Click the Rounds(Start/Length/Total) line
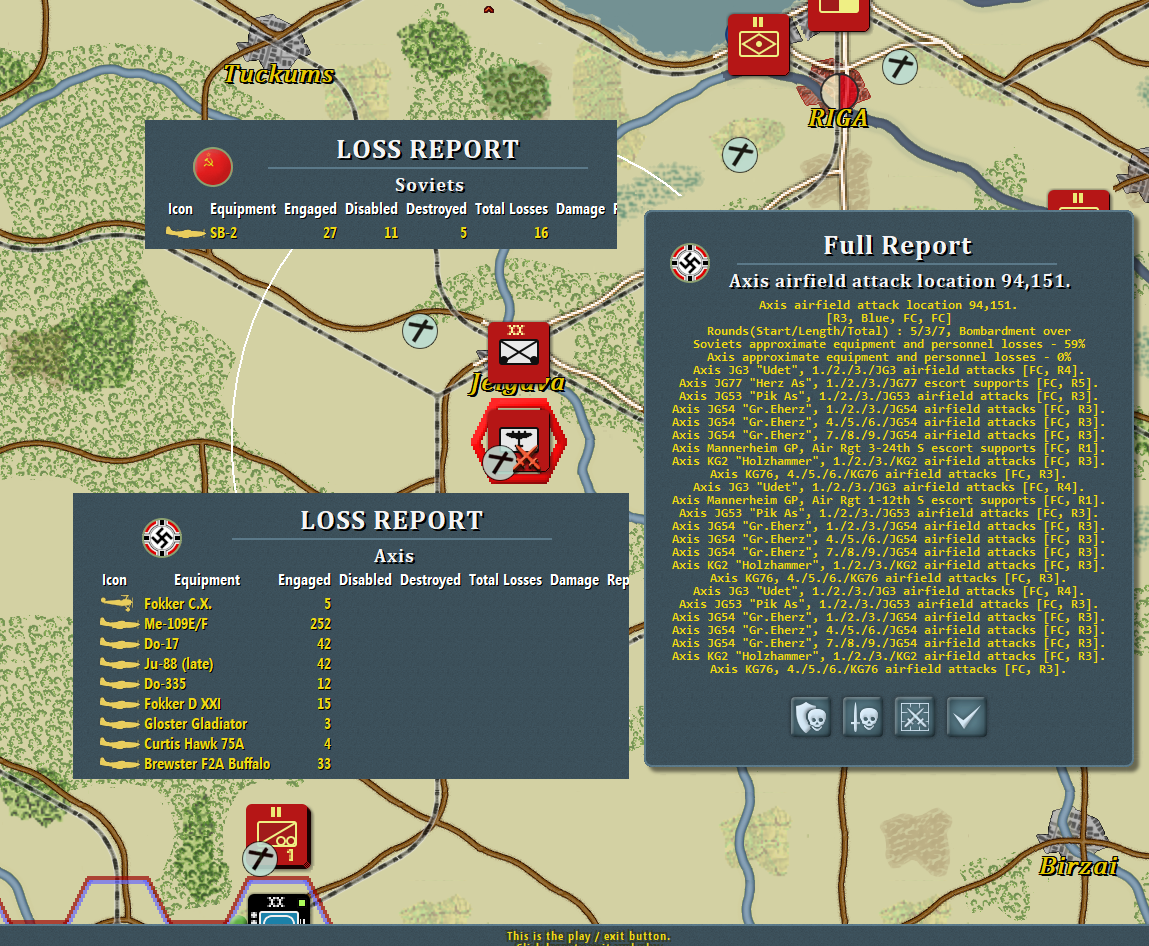Image resolution: width=1149 pixels, height=946 pixels. [x=888, y=331]
